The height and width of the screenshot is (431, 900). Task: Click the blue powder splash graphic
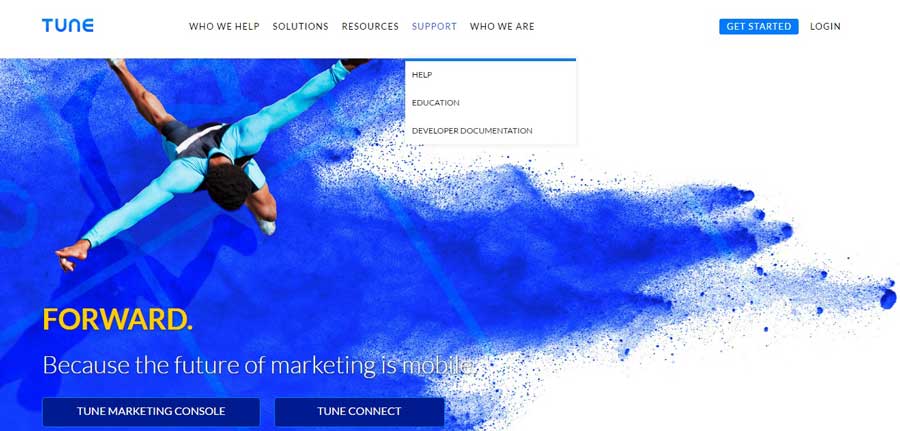[x=574, y=247]
